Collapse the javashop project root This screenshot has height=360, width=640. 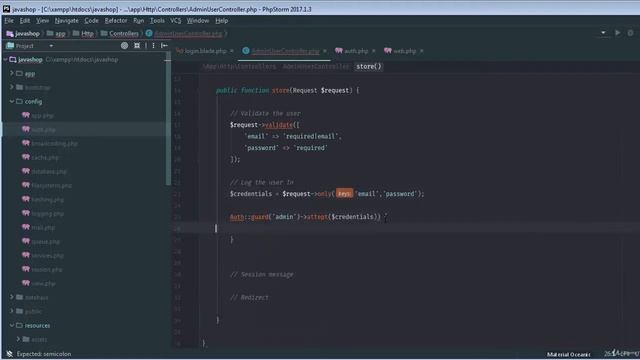coord(5,60)
